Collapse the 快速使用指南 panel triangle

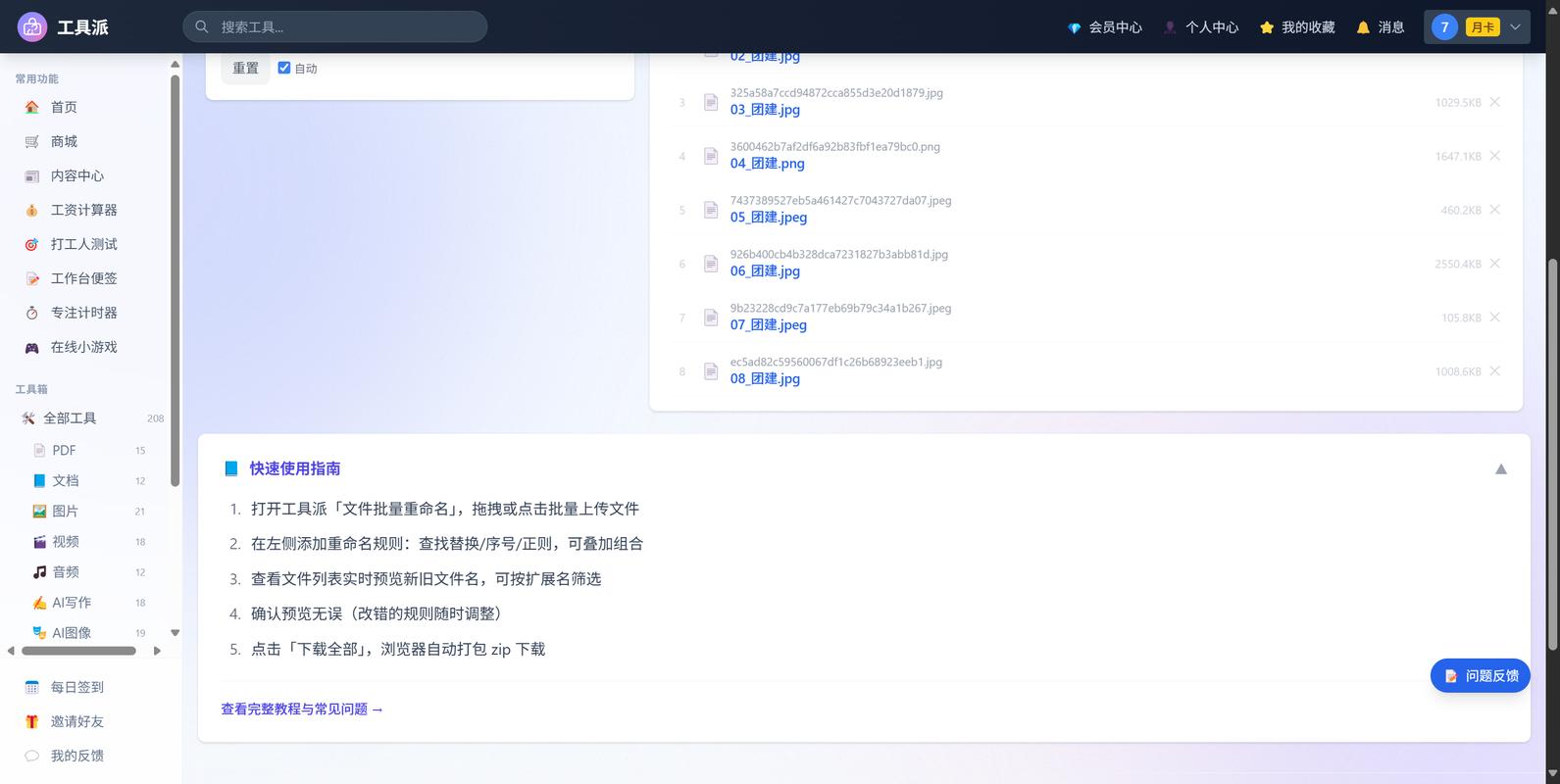pyautogui.click(x=1500, y=469)
